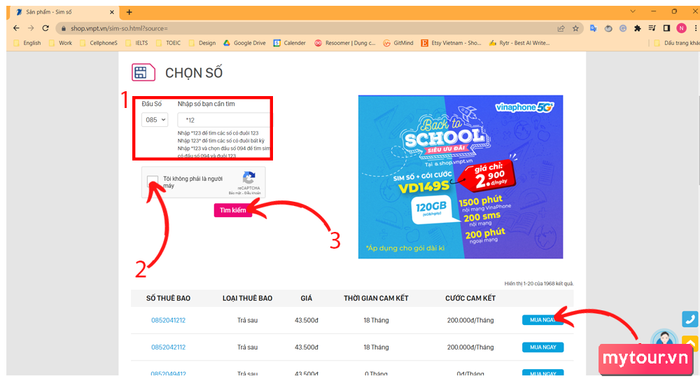Click the share page icon in address bar
700x384 pixels.
click(x=561, y=29)
